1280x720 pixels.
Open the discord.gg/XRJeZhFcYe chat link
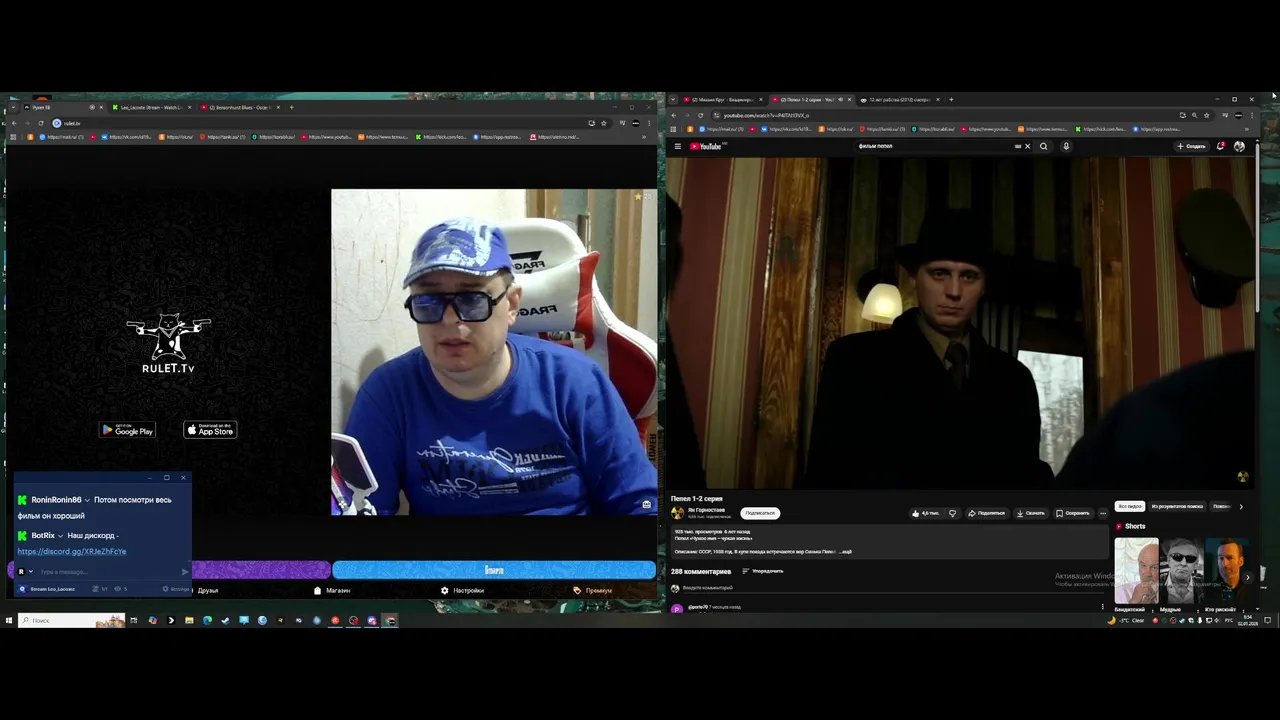coord(72,551)
